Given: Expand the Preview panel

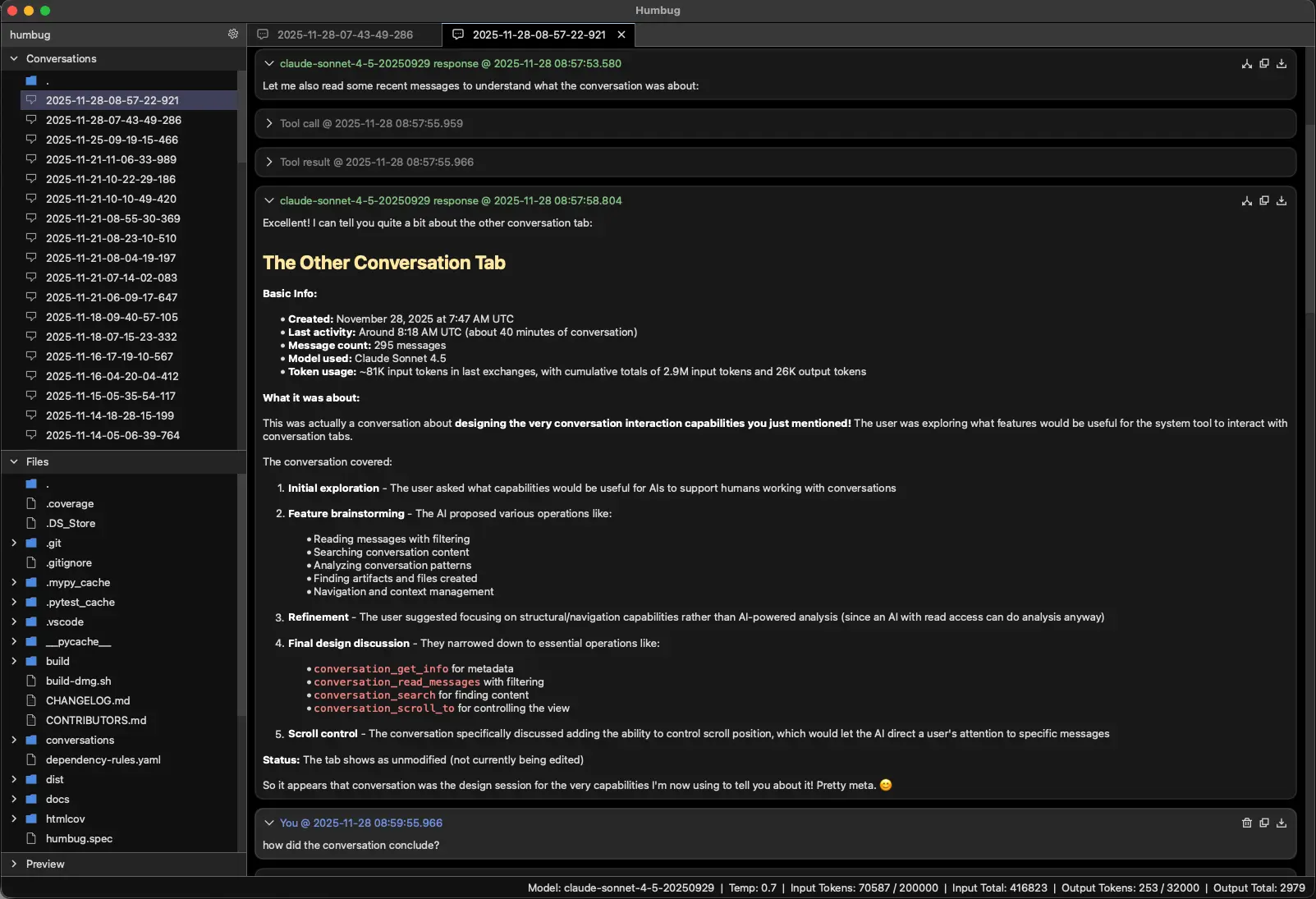Looking at the screenshot, I should [14, 865].
